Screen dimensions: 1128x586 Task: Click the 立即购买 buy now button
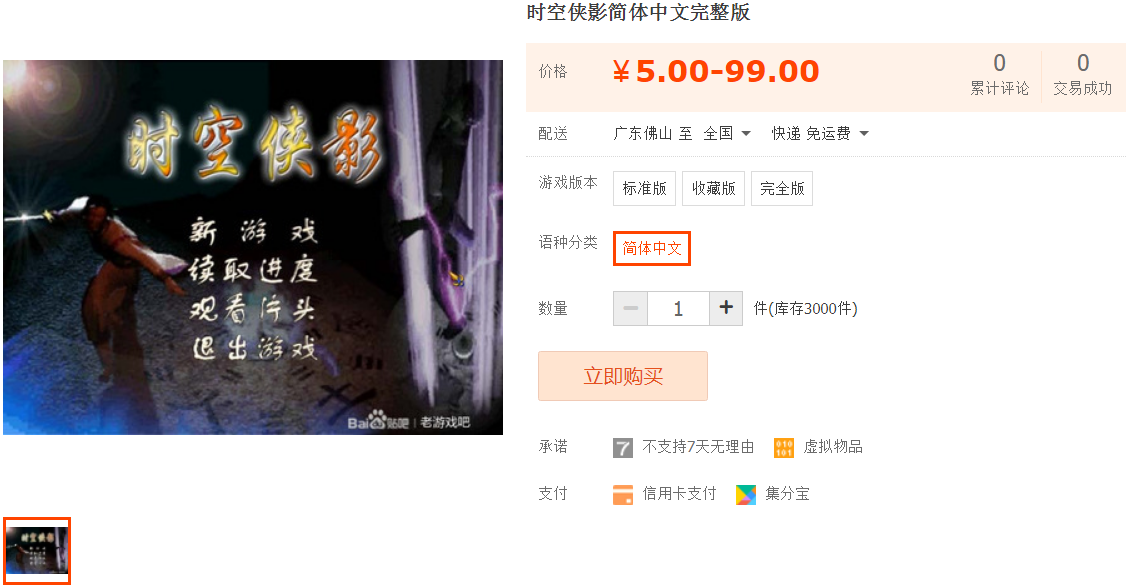tap(623, 376)
